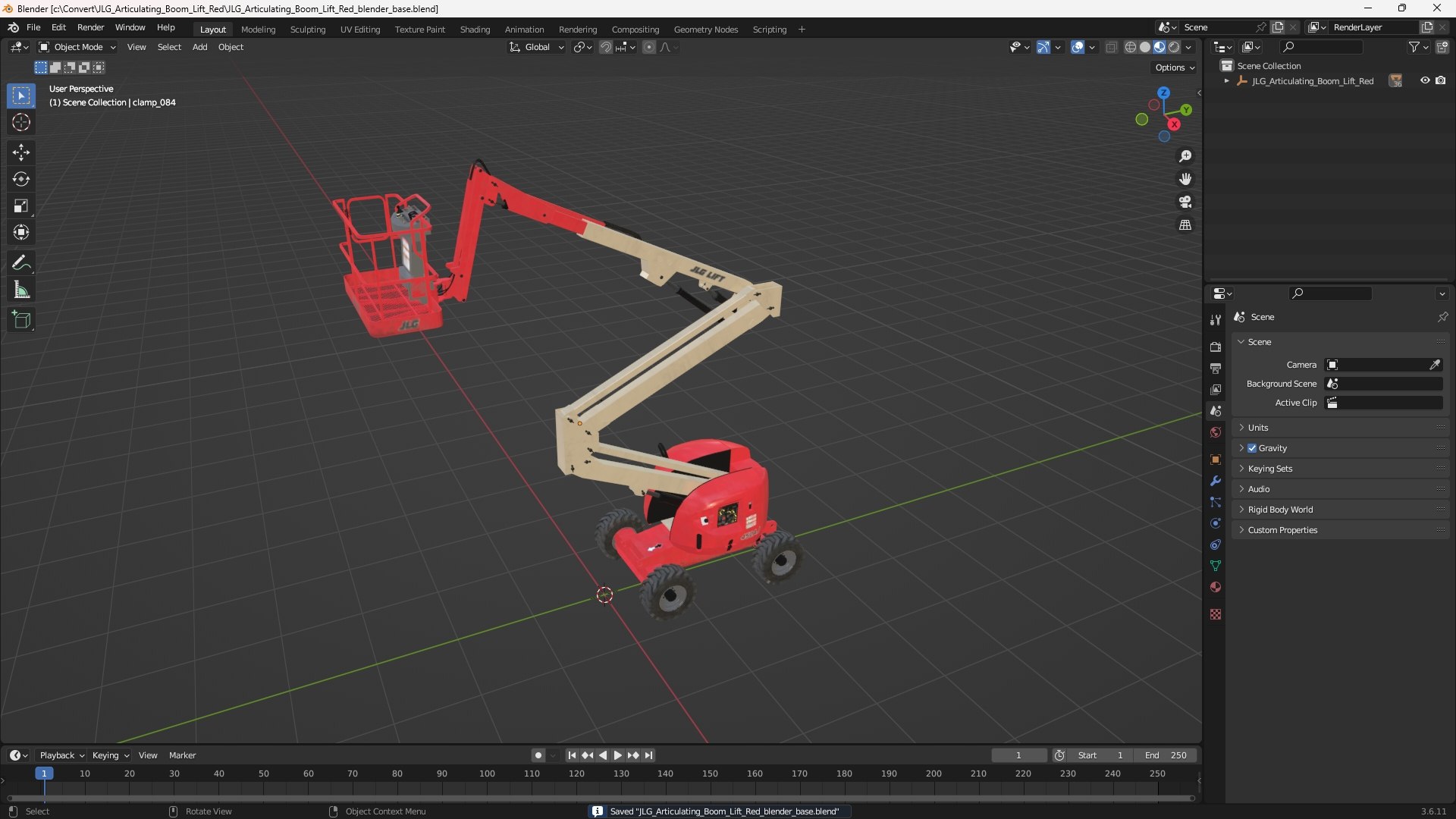
Task: Click the End frame value field
Action: coord(1166,755)
